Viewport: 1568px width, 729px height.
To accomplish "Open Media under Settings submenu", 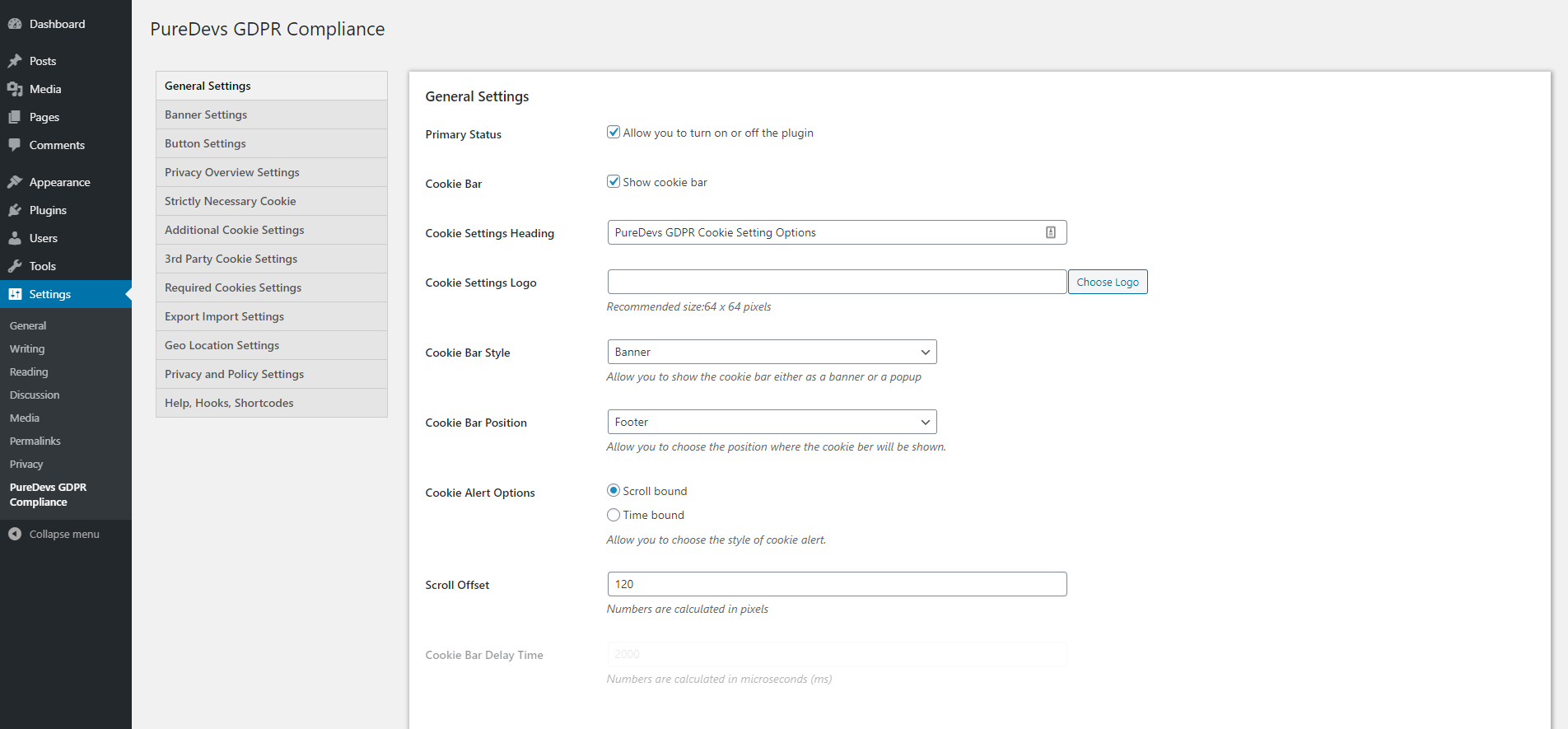I will (25, 418).
